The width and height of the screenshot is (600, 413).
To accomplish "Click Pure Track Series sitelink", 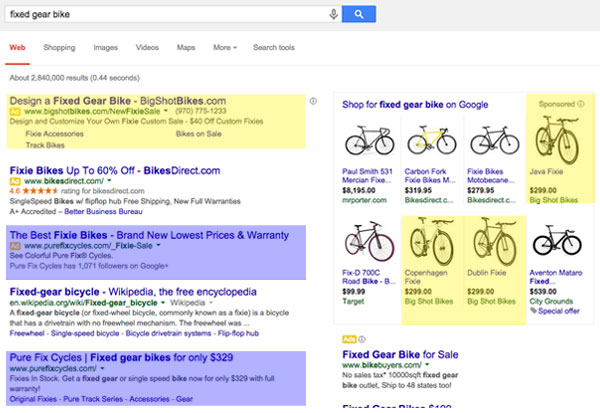I will coord(93,399).
